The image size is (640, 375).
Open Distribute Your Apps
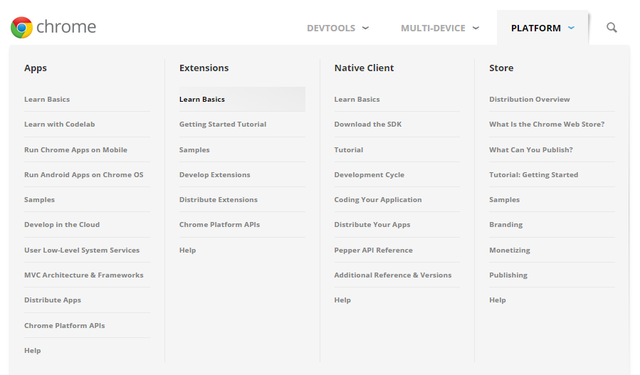point(372,224)
